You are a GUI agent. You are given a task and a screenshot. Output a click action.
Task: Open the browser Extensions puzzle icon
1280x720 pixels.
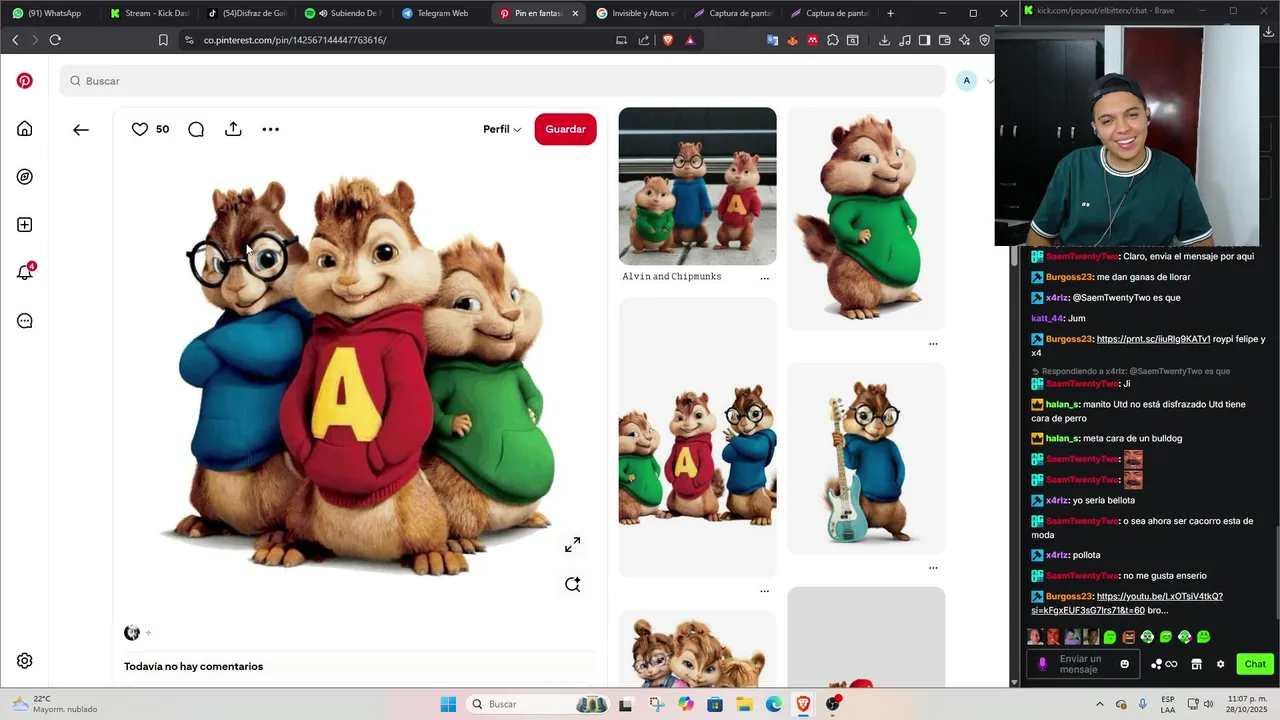(833, 40)
